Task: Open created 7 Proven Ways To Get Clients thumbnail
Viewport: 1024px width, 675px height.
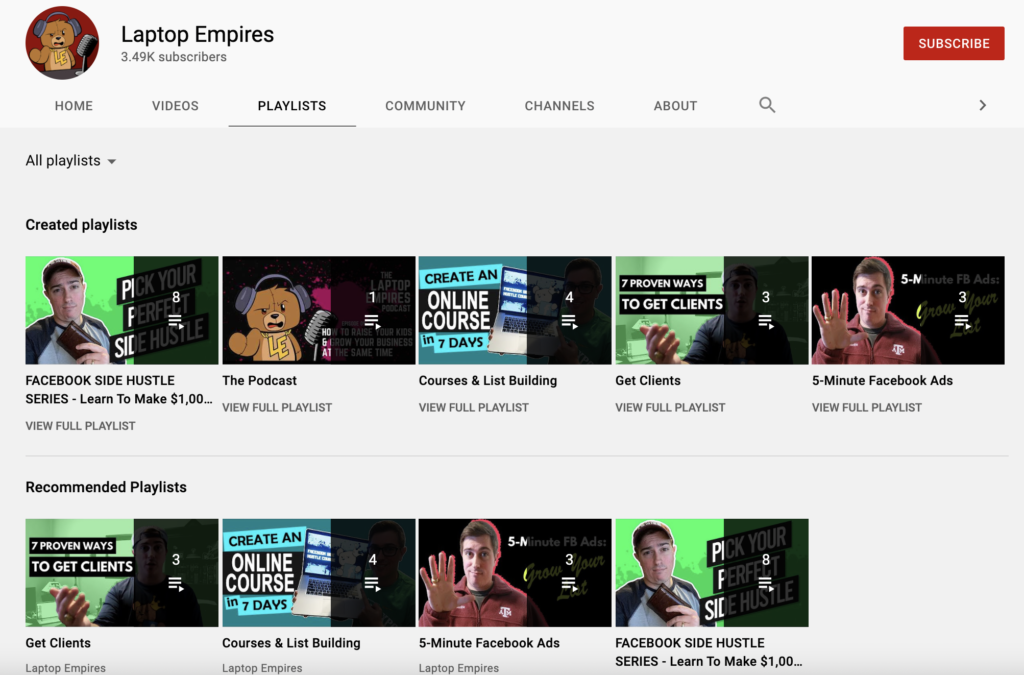Action: [712, 310]
